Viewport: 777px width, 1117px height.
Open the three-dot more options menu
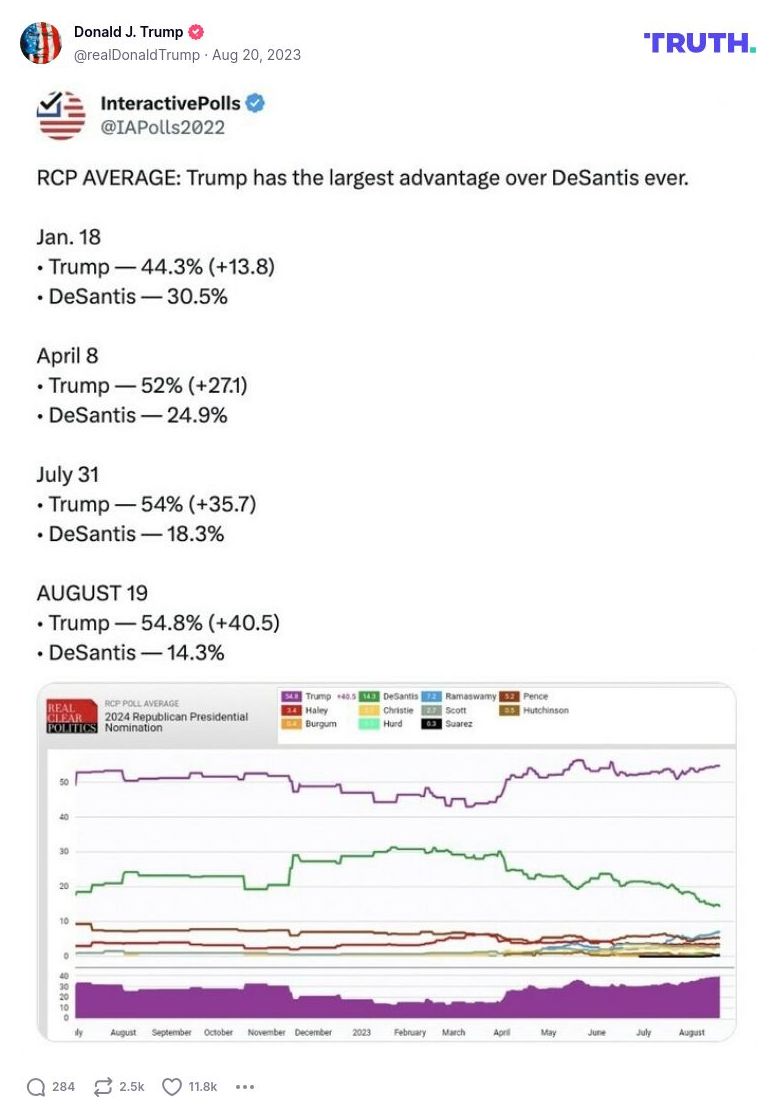pos(245,1086)
